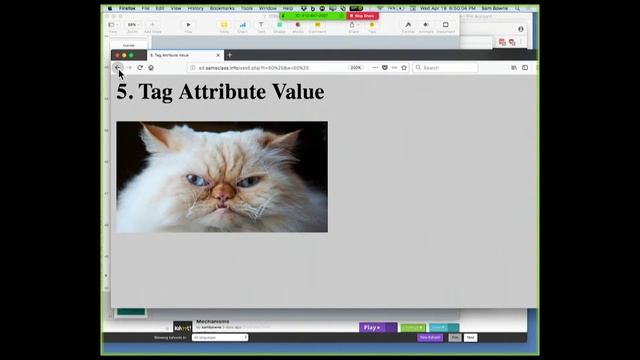Click Firefox forward arrow button

(x=129, y=68)
